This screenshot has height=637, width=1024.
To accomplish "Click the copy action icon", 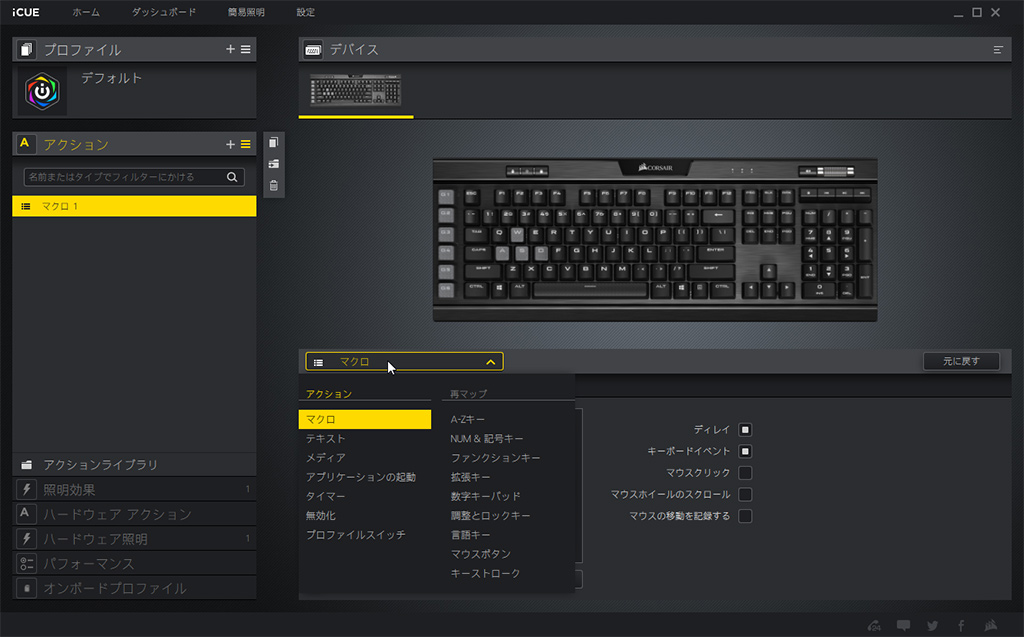I will click(274, 142).
